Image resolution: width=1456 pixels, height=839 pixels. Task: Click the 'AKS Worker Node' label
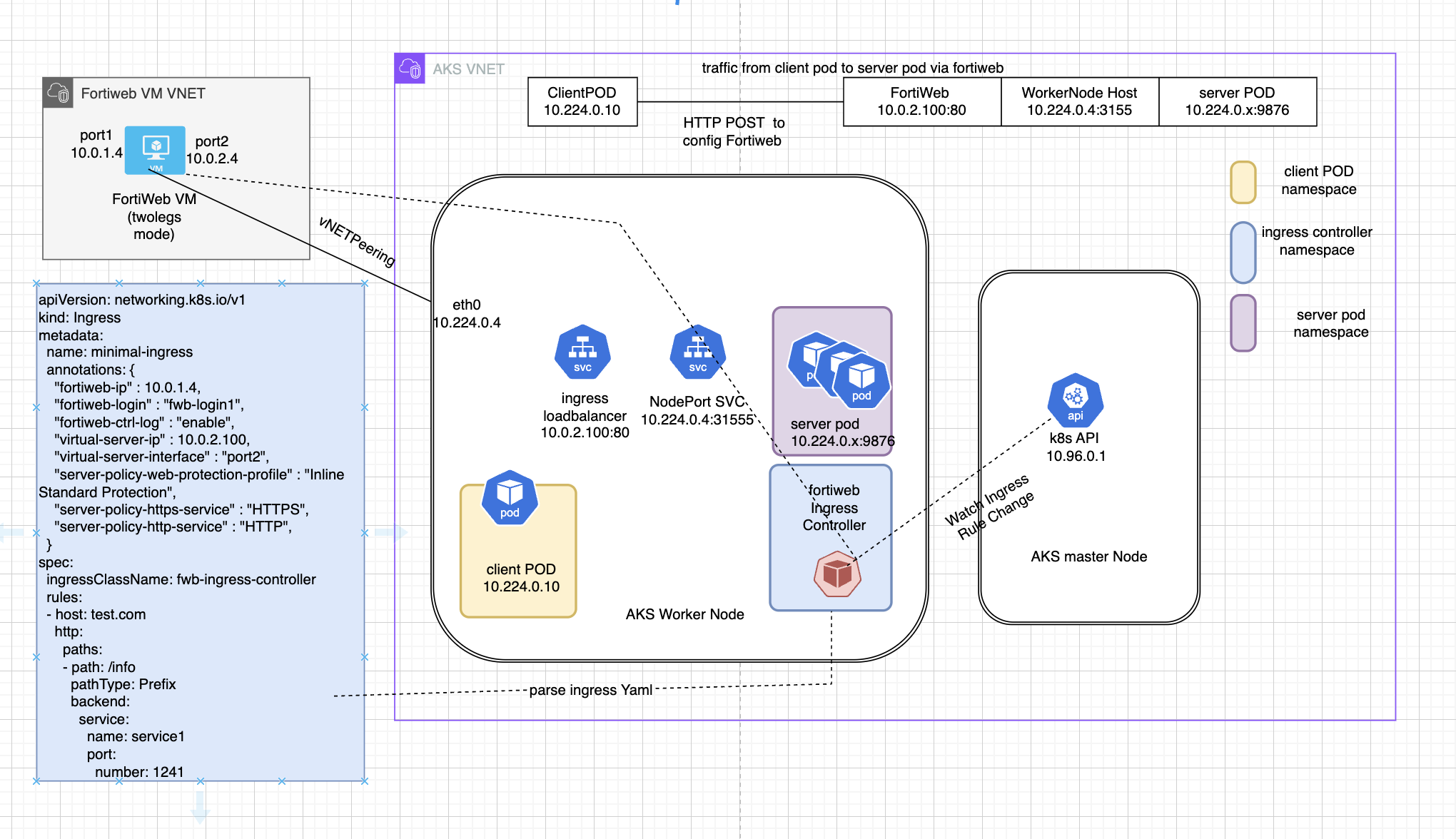click(x=685, y=614)
